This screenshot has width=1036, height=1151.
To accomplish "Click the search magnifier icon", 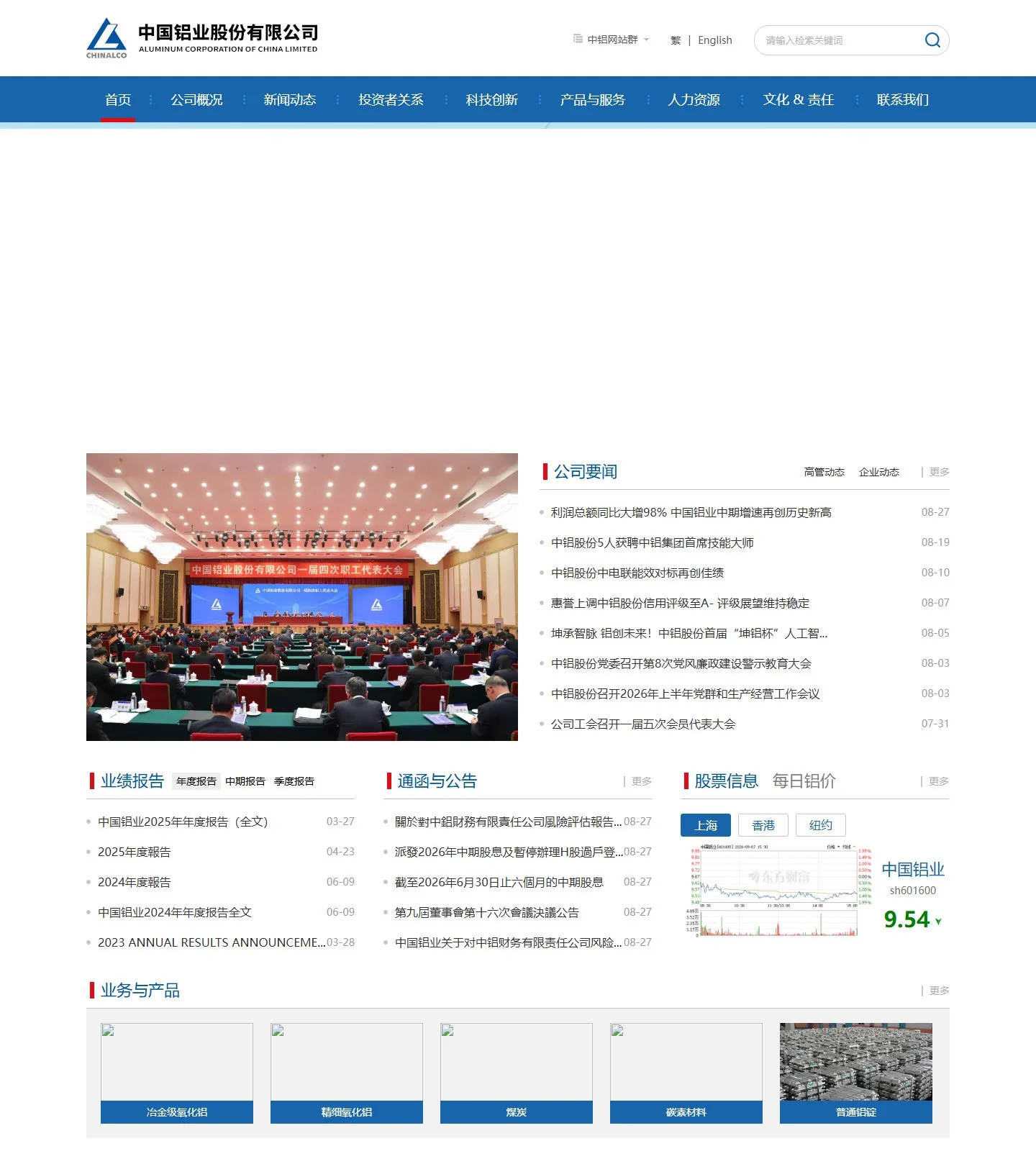I will [932, 40].
